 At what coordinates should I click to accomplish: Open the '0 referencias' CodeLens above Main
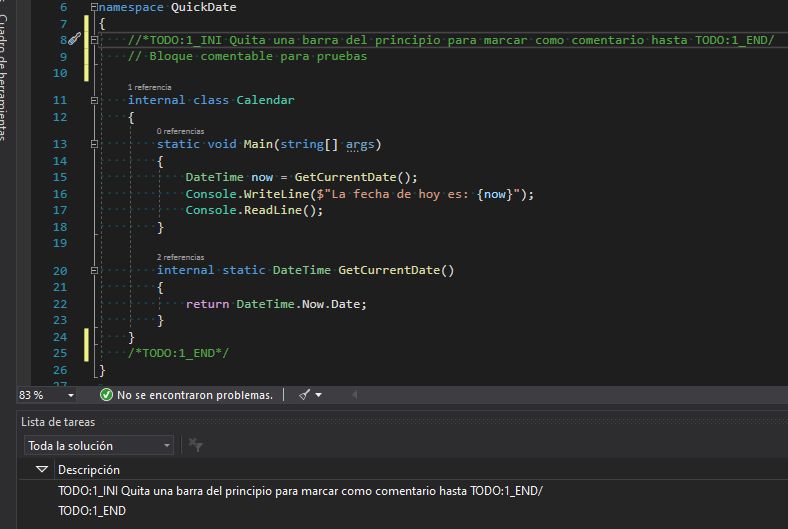click(180, 131)
